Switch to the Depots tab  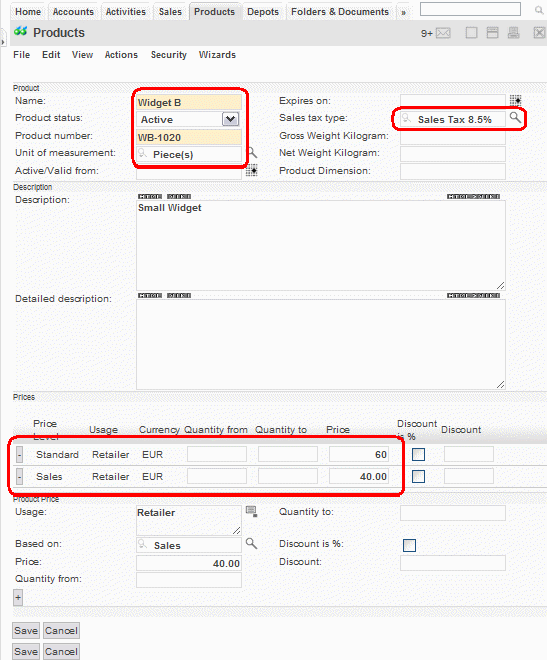(x=263, y=12)
